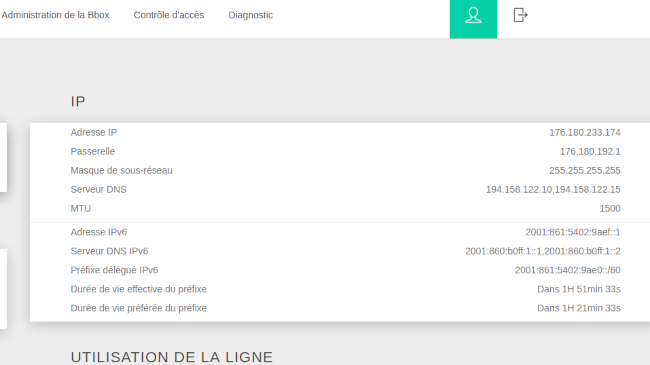The width and height of the screenshot is (650, 365).
Task: Click the MTU value 1500
Action: click(x=610, y=209)
